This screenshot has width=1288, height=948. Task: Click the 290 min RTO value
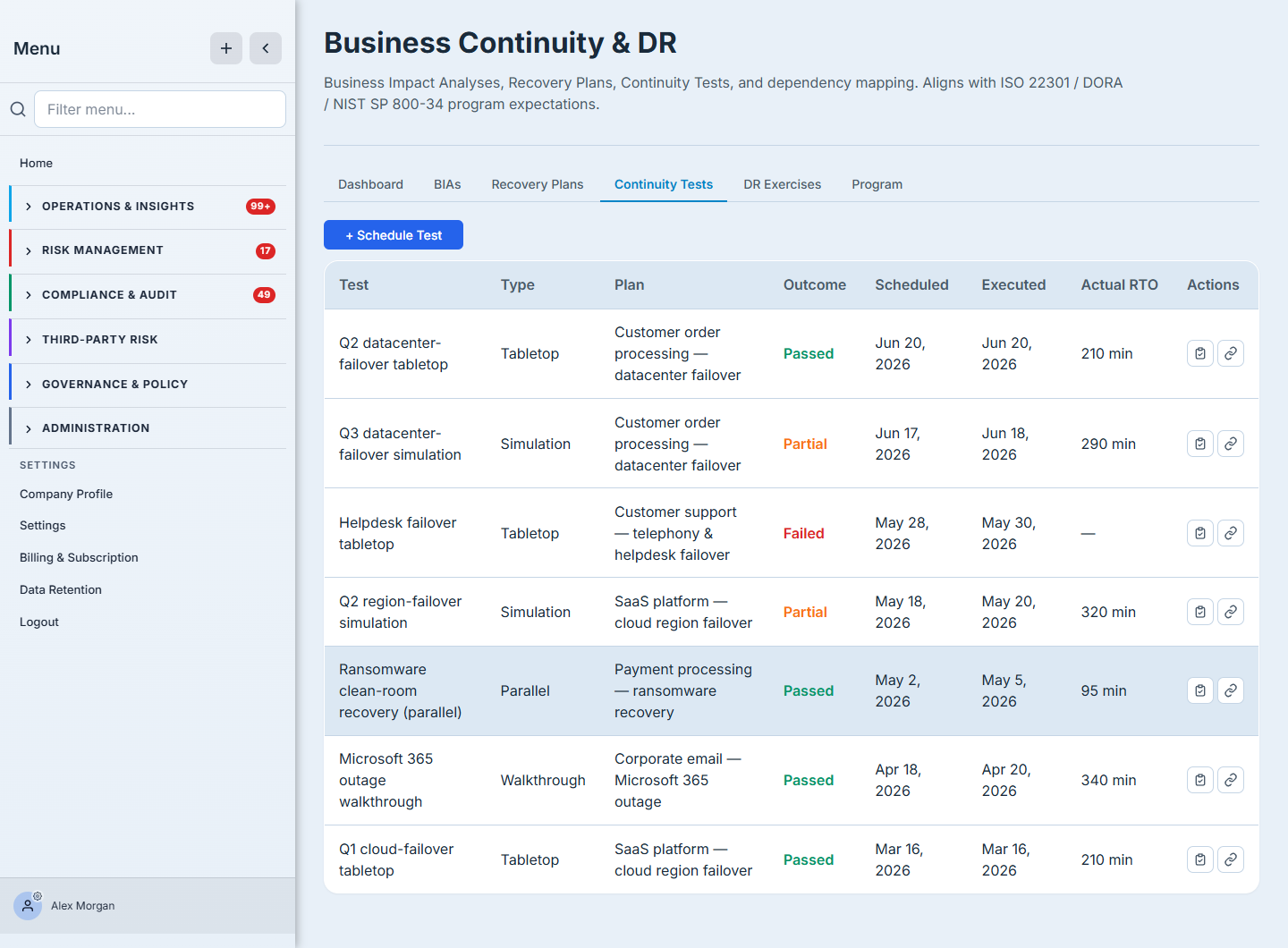pyautogui.click(x=1108, y=444)
